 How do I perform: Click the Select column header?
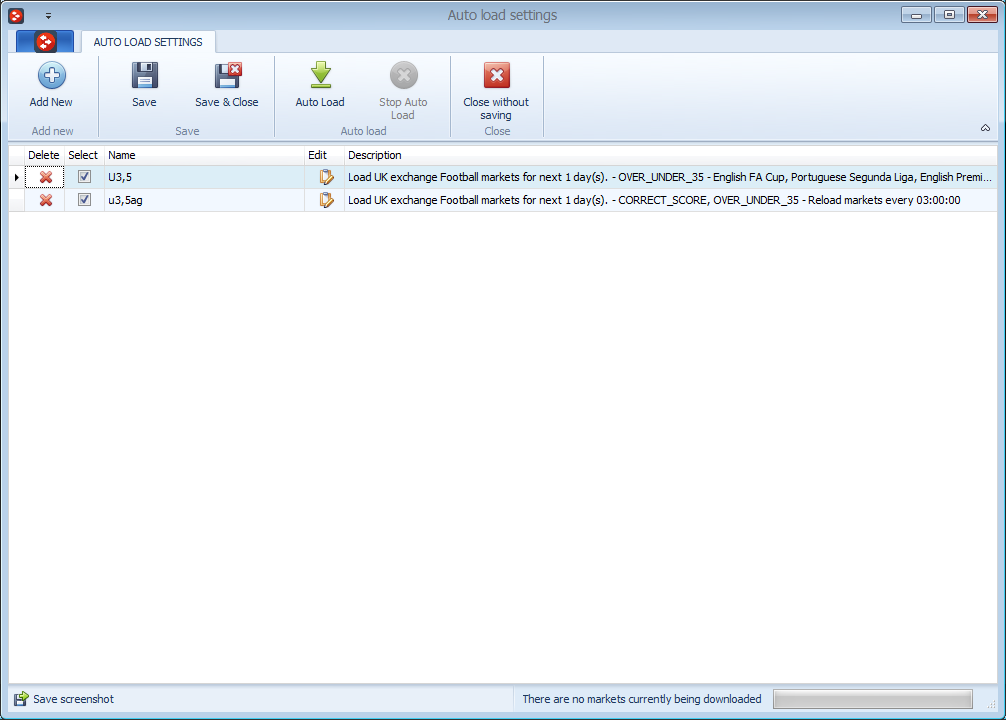[x=83, y=155]
